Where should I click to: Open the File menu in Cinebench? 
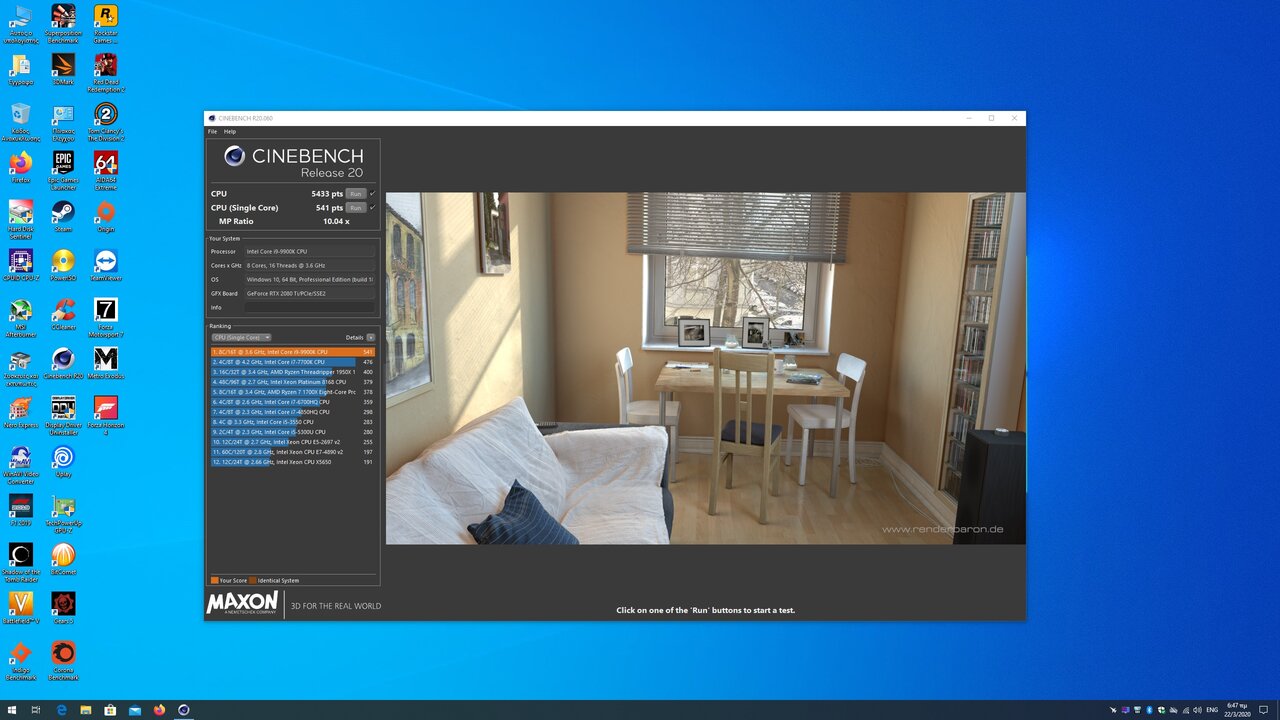212,131
